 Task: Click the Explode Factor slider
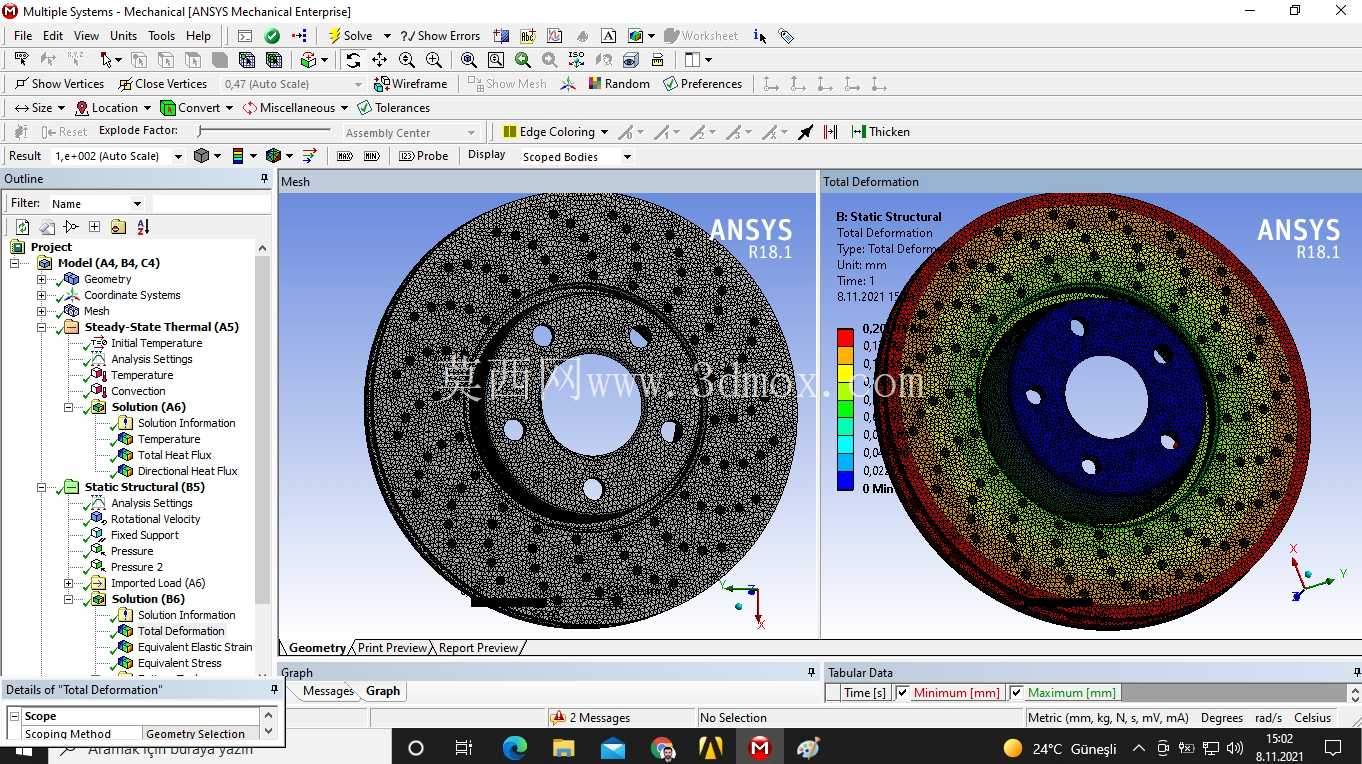click(264, 132)
